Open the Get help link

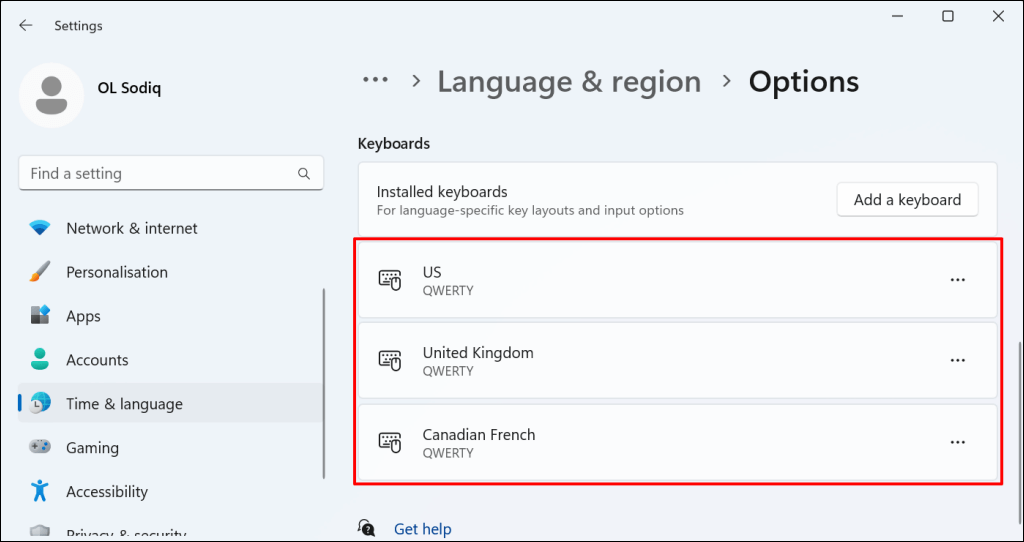pos(422,529)
